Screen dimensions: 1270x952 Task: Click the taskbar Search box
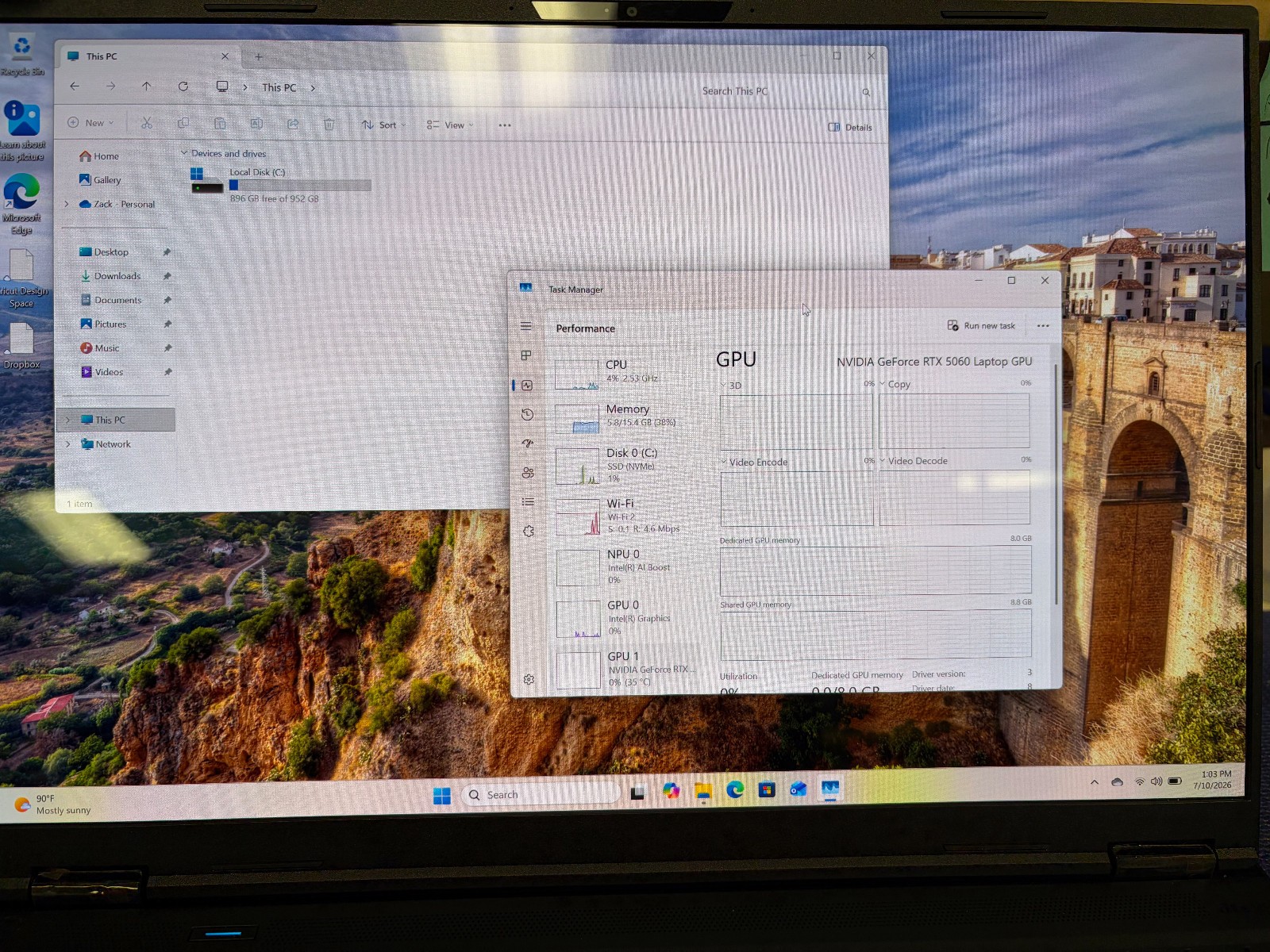point(540,794)
